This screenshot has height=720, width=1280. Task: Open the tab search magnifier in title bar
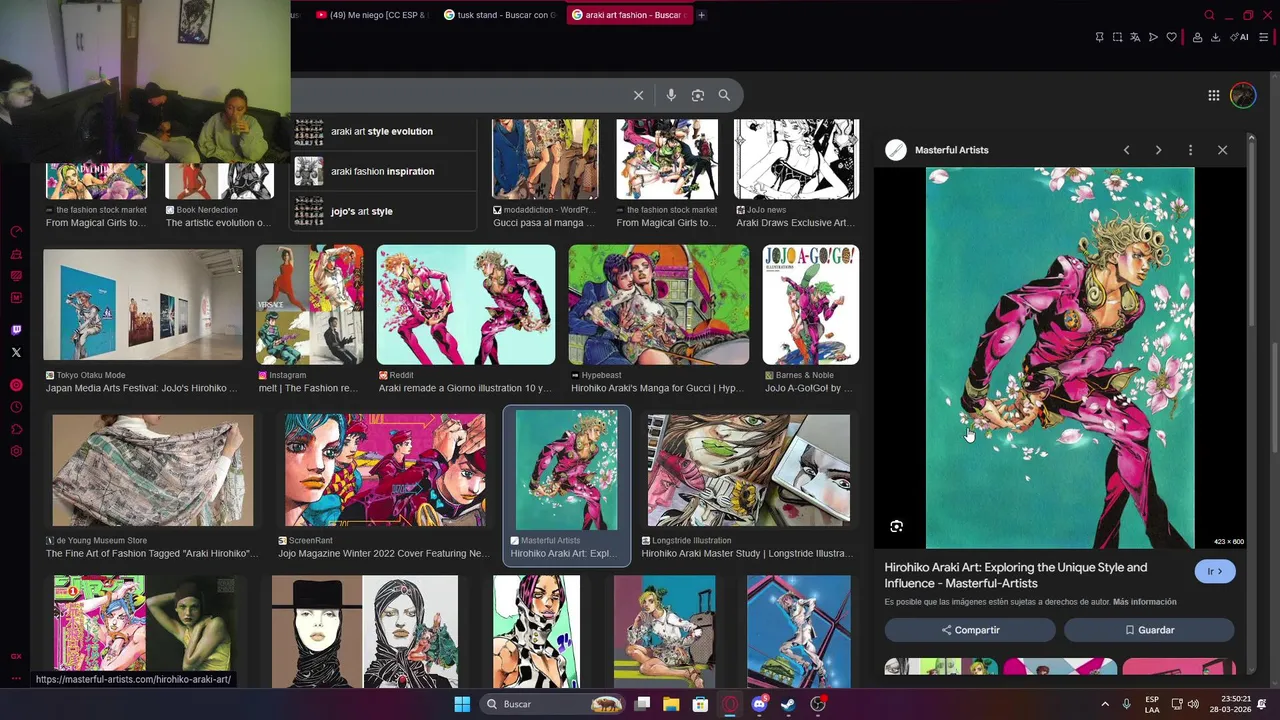(1209, 15)
